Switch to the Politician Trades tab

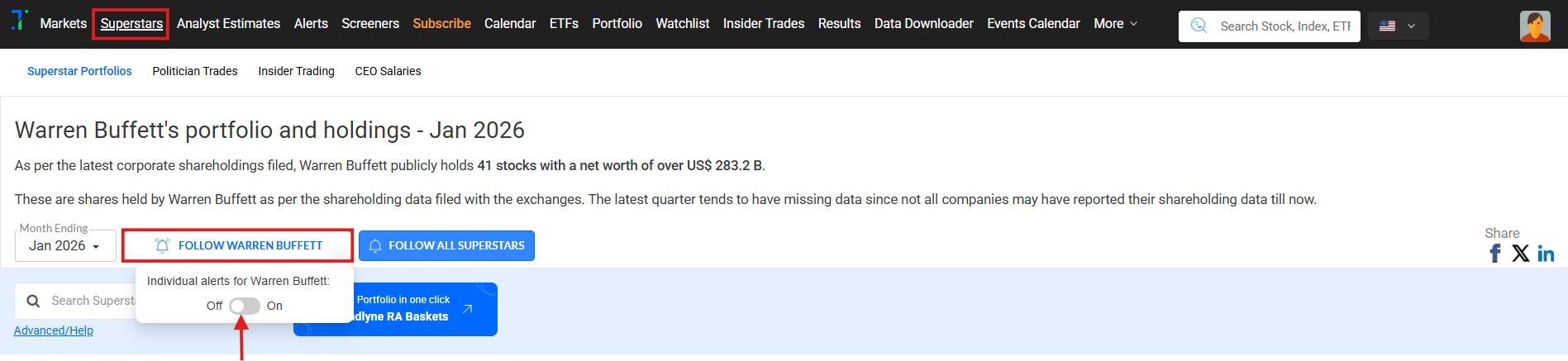(195, 72)
